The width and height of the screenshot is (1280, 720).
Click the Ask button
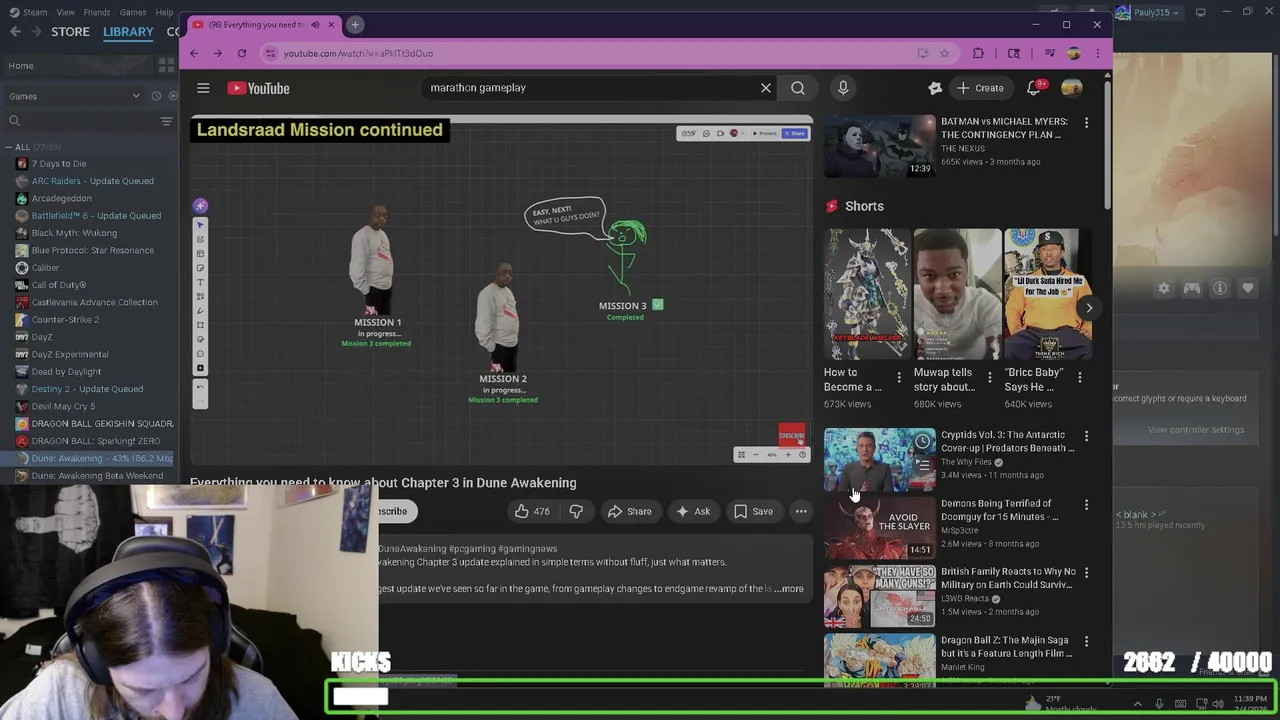pyautogui.click(x=693, y=511)
